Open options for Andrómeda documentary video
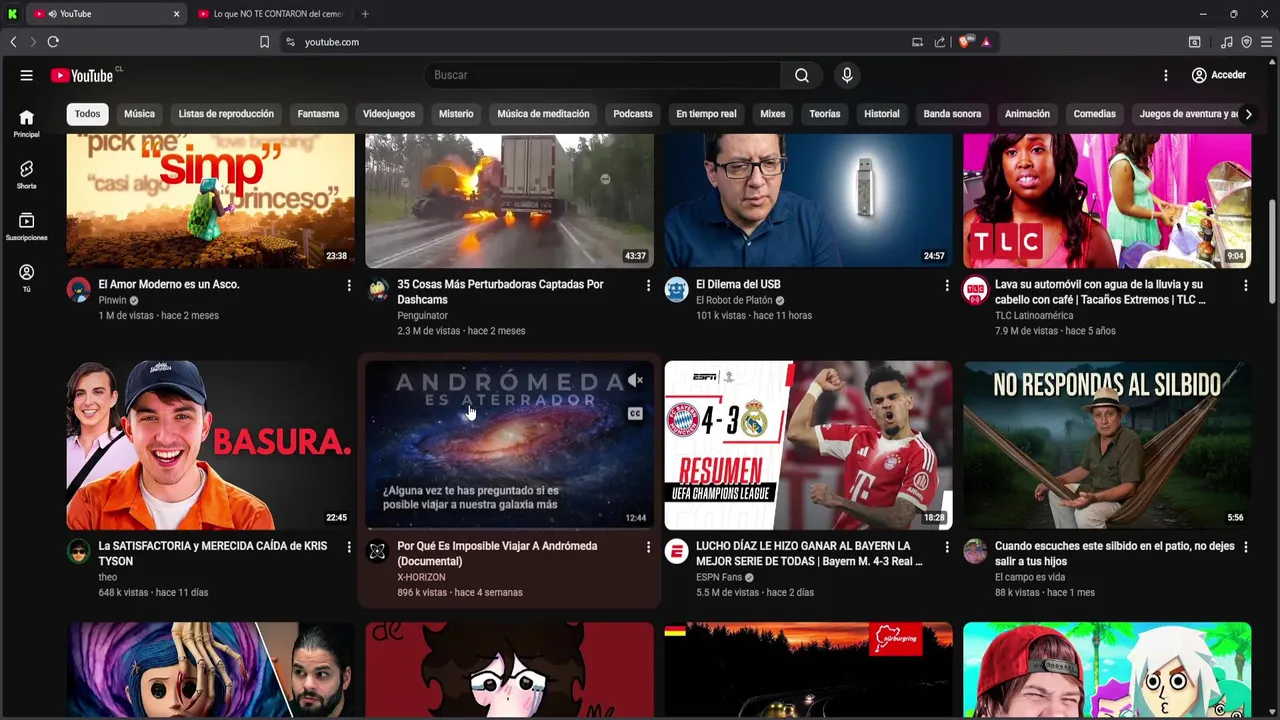The image size is (1280, 720). pos(648,547)
